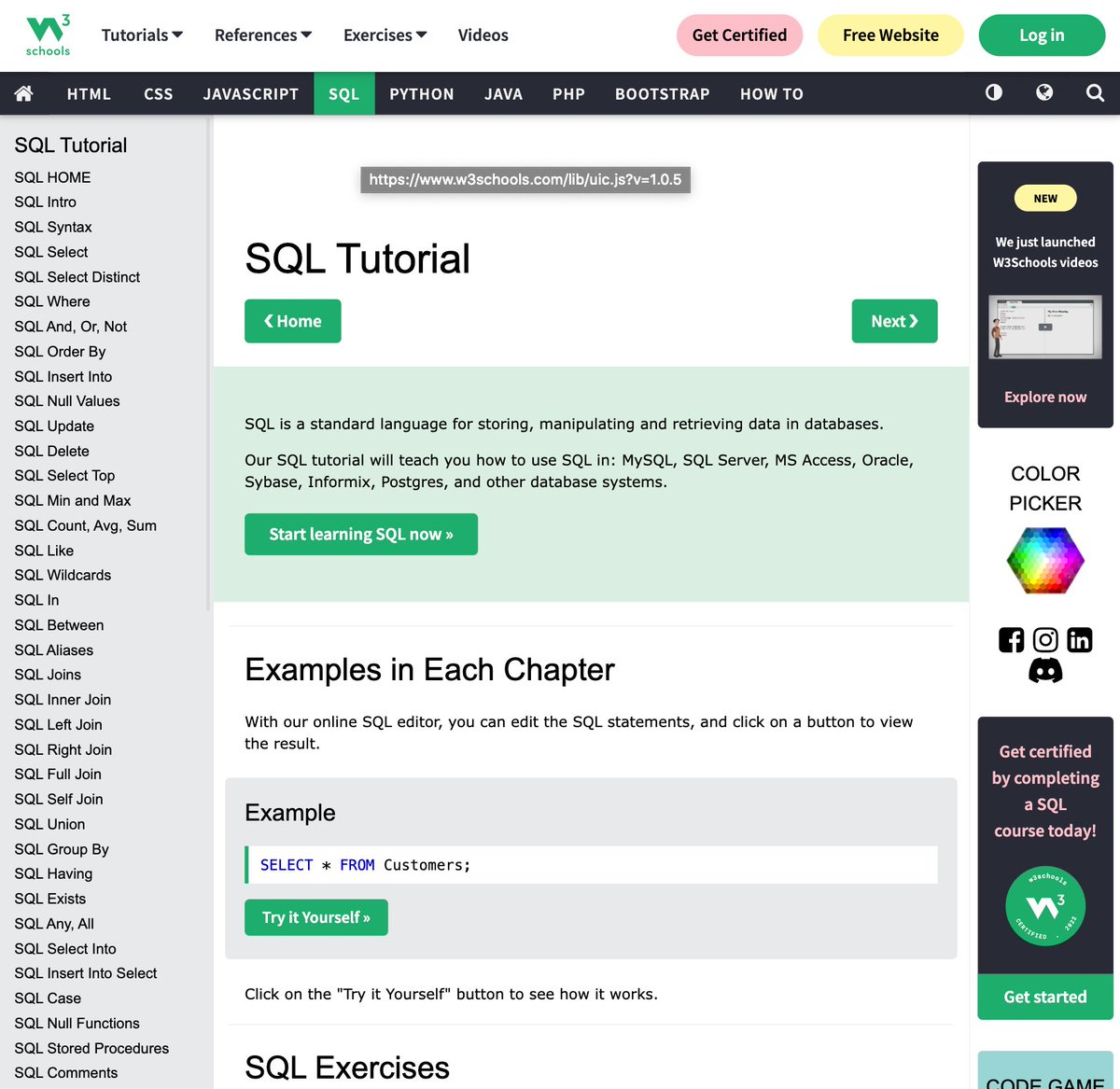This screenshot has height=1089, width=1120.
Task: Open SQL Stored Procedures in sidebar
Action: coord(91,1048)
